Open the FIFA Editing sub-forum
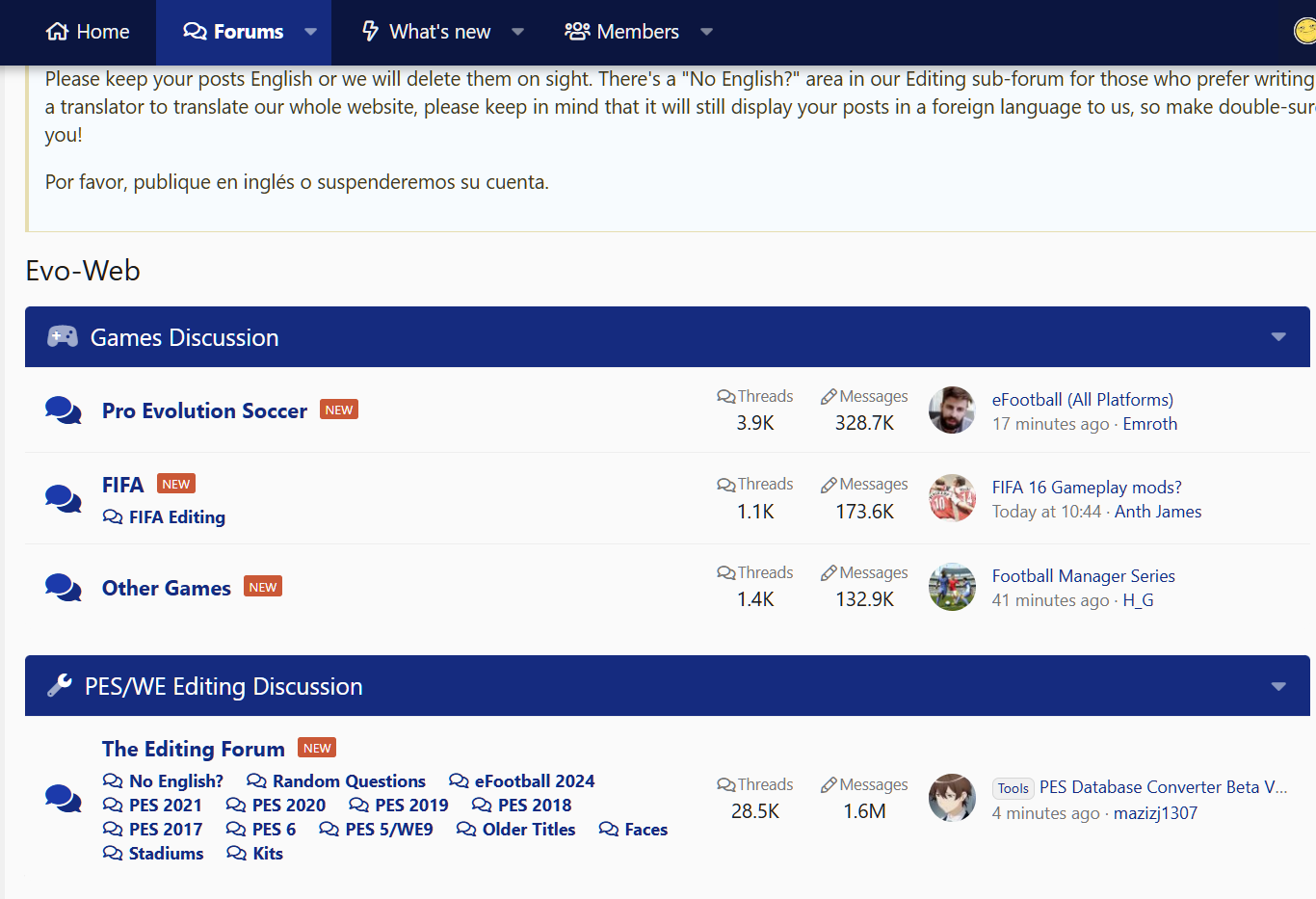The height and width of the screenshot is (899, 1316). pos(177,517)
